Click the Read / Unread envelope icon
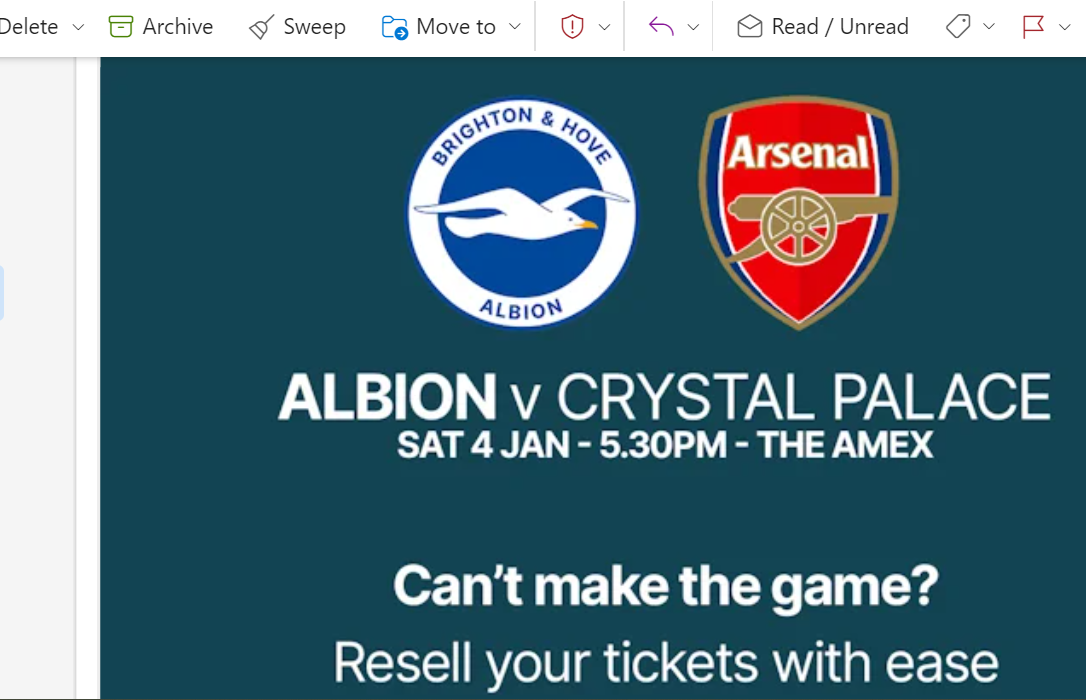This screenshot has height=700, width=1086. (x=749, y=26)
